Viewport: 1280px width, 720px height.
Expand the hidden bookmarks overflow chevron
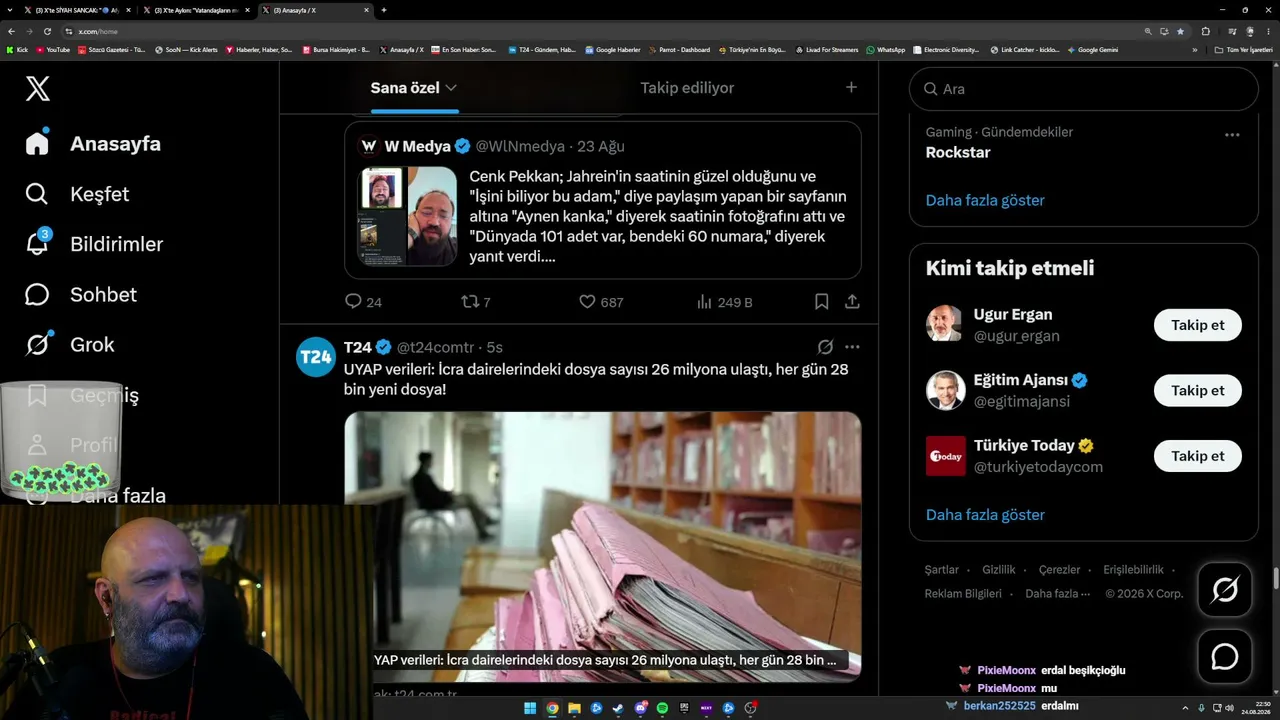click(1194, 50)
